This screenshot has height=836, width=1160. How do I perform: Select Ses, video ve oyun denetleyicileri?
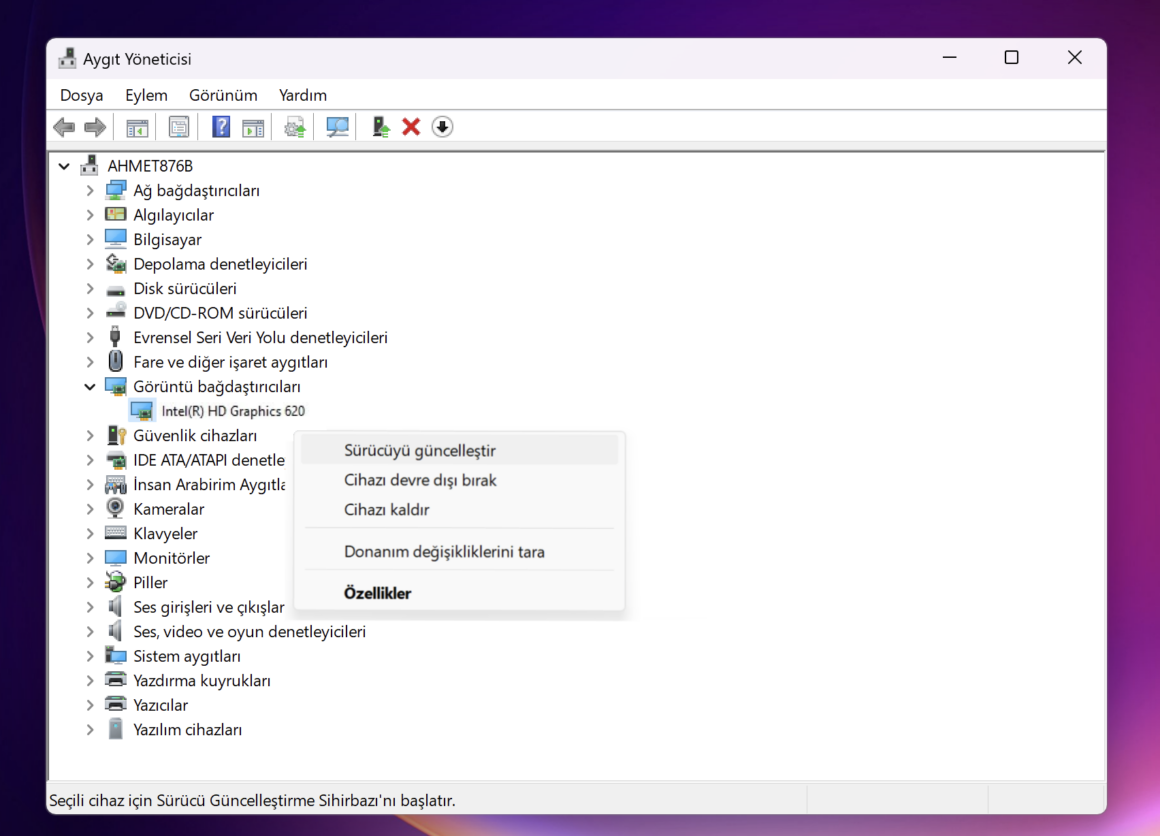tap(249, 632)
